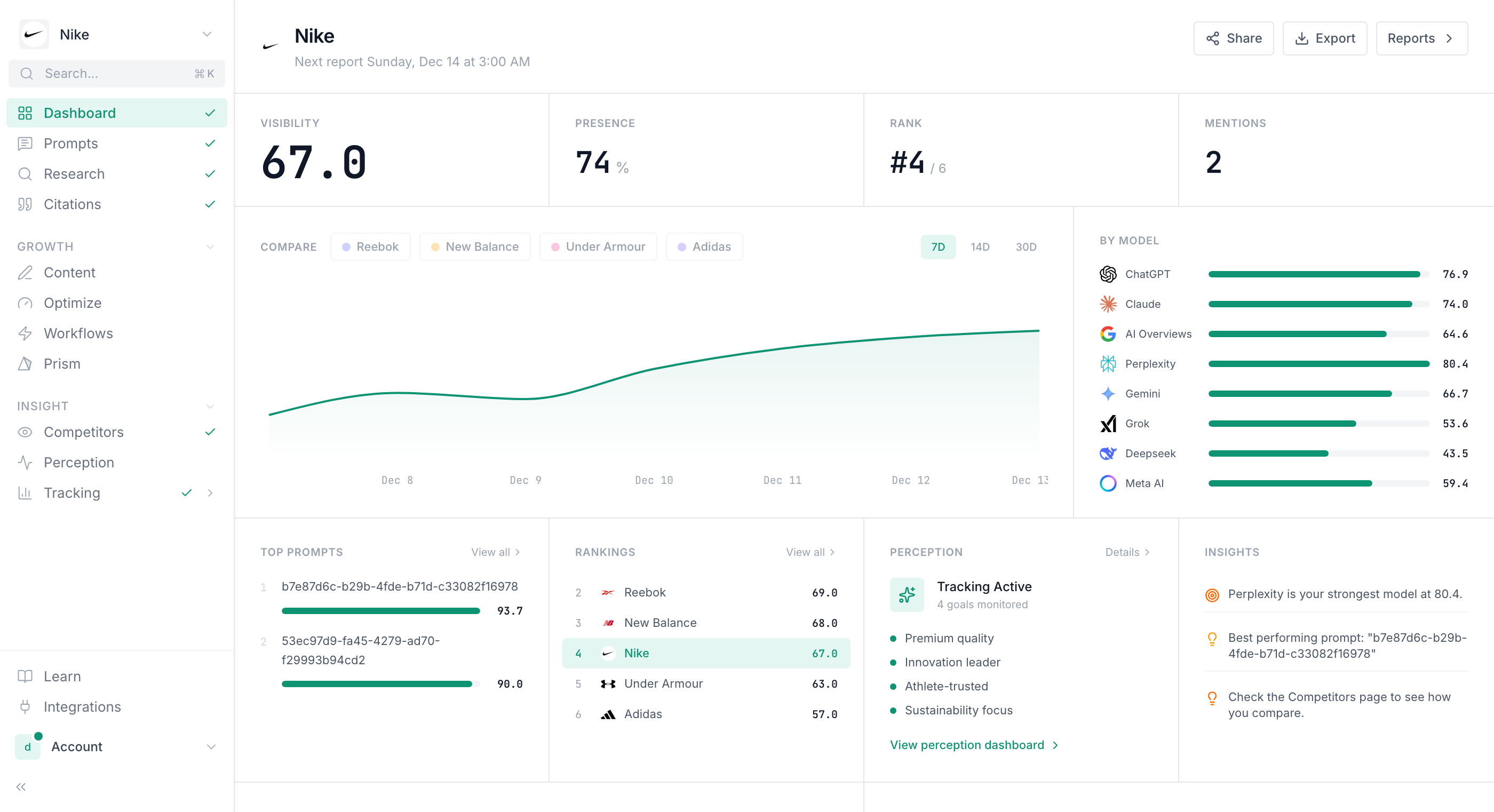Viewport: 1494px width, 812px height.
Task: Collapse the GROWTH section in sidebar
Action: (210, 246)
